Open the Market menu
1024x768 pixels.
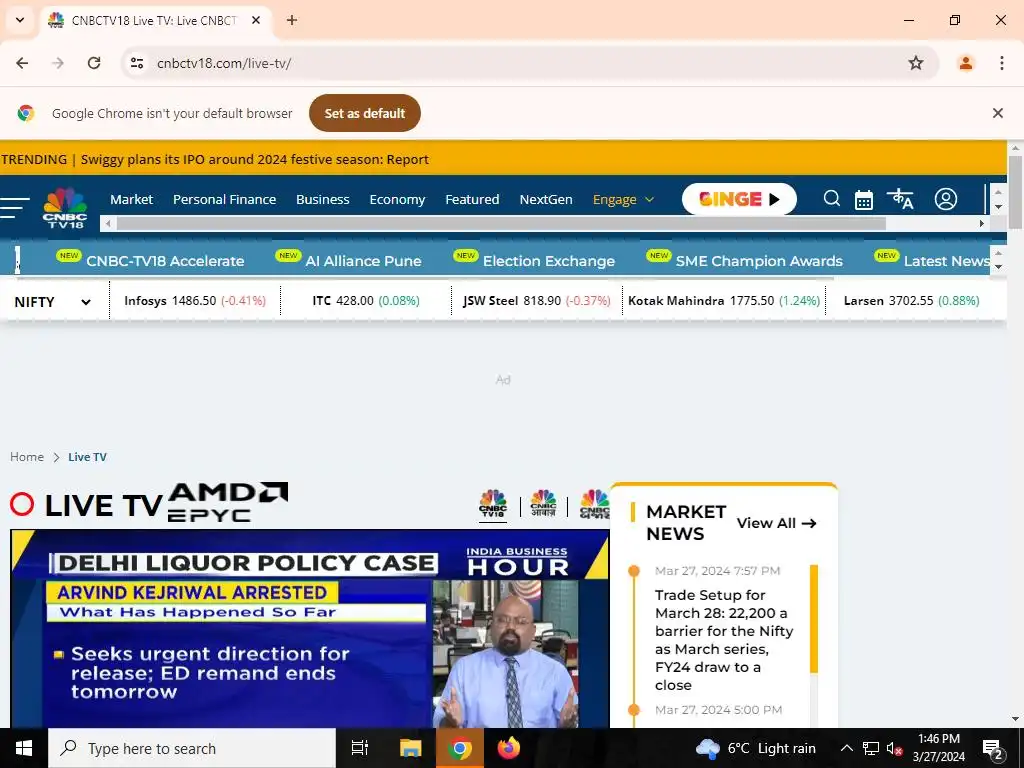click(131, 199)
